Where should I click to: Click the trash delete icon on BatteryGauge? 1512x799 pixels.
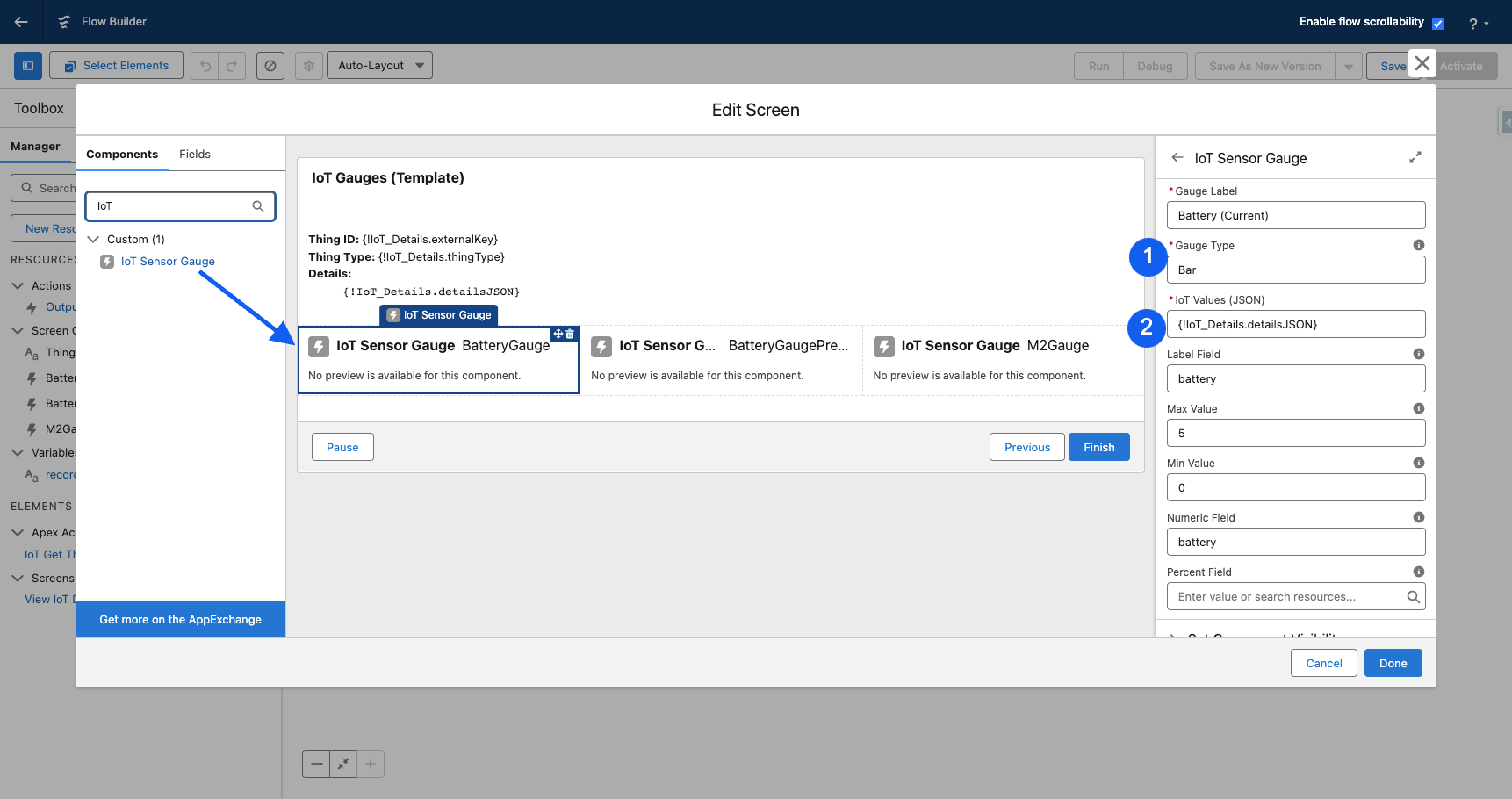click(570, 334)
